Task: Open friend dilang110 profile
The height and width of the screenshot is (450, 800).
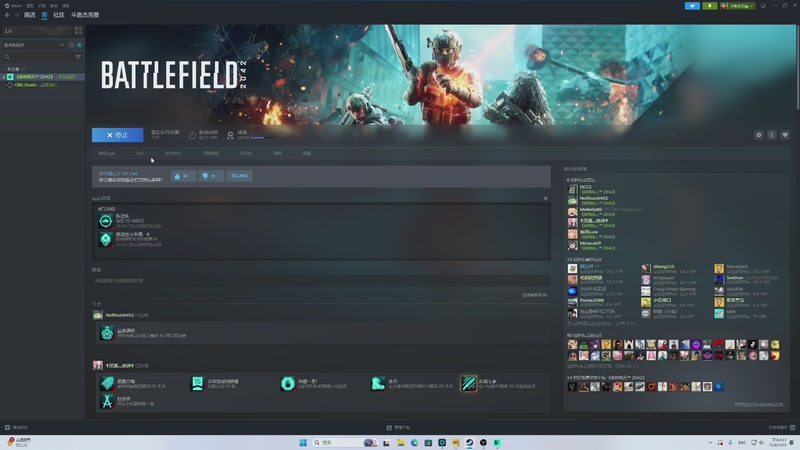Action: click(663, 267)
